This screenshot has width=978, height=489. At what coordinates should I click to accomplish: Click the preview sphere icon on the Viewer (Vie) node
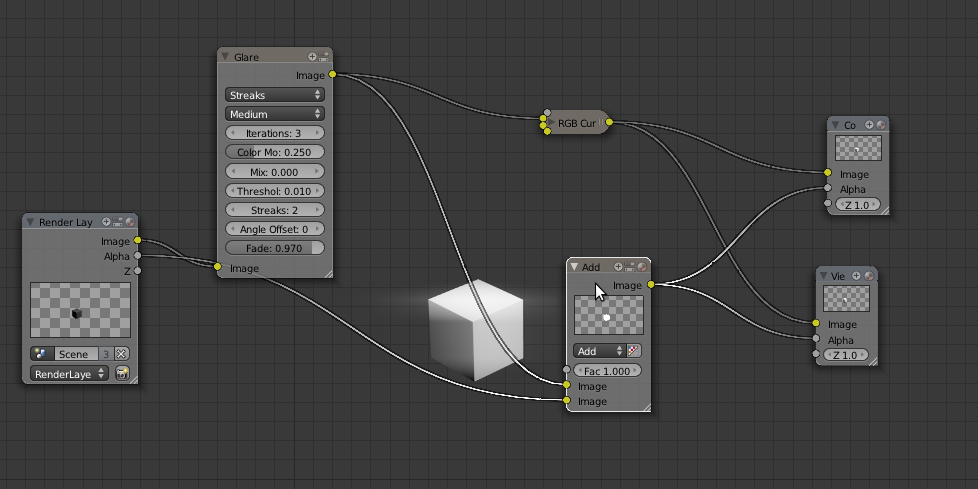(x=869, y=275)
